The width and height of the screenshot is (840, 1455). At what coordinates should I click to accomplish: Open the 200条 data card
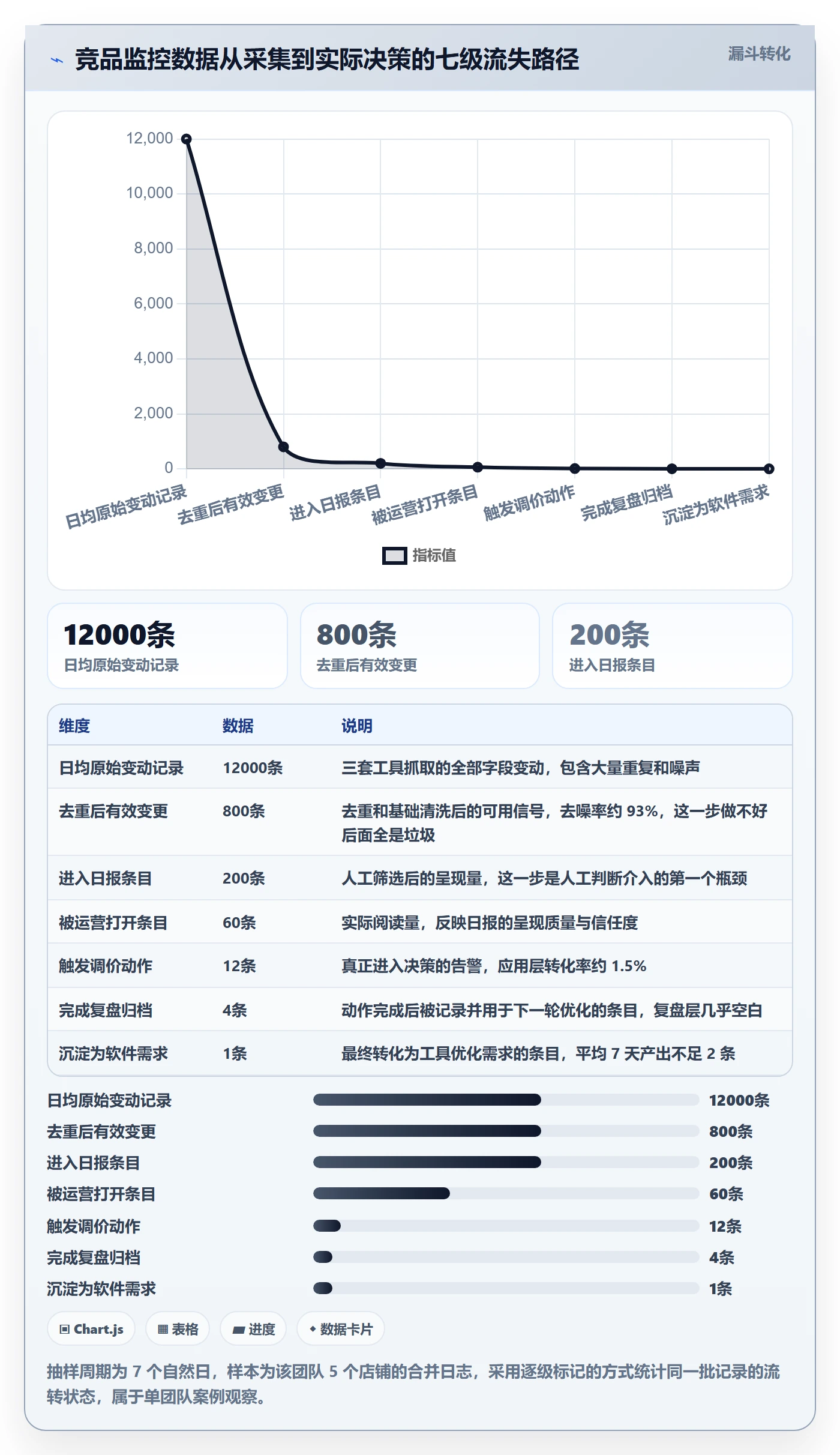click(x=673, y=646)
